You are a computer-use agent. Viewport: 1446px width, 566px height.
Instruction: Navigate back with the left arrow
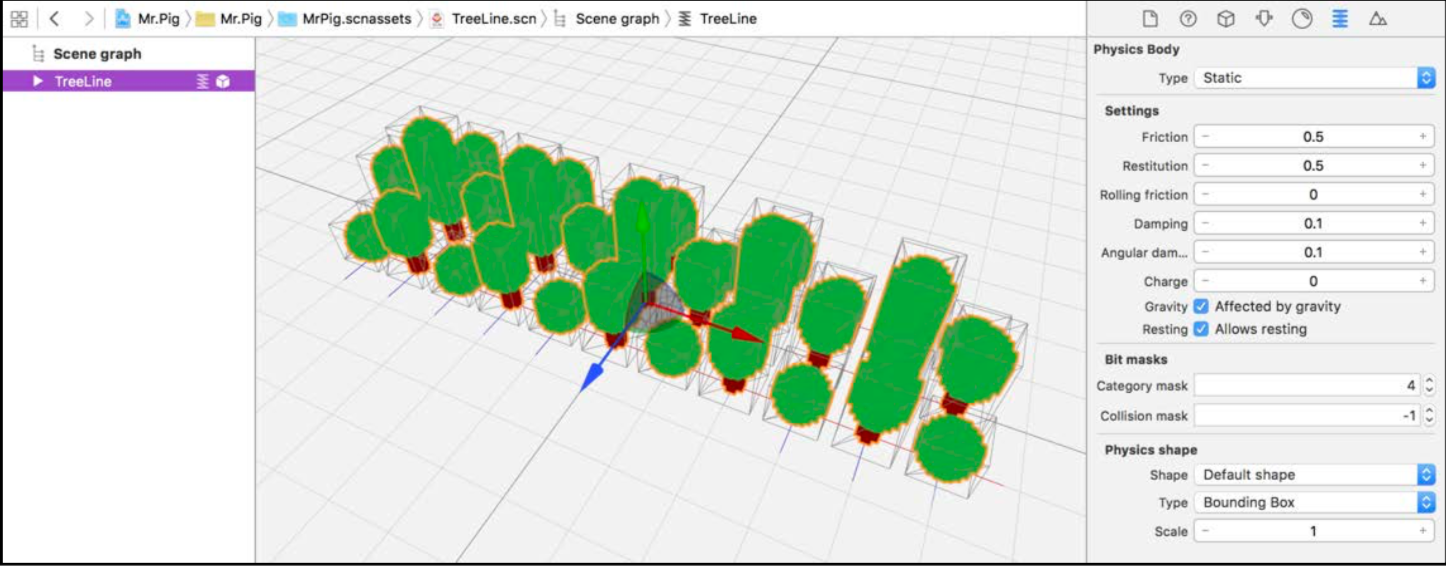coord(54,18)
